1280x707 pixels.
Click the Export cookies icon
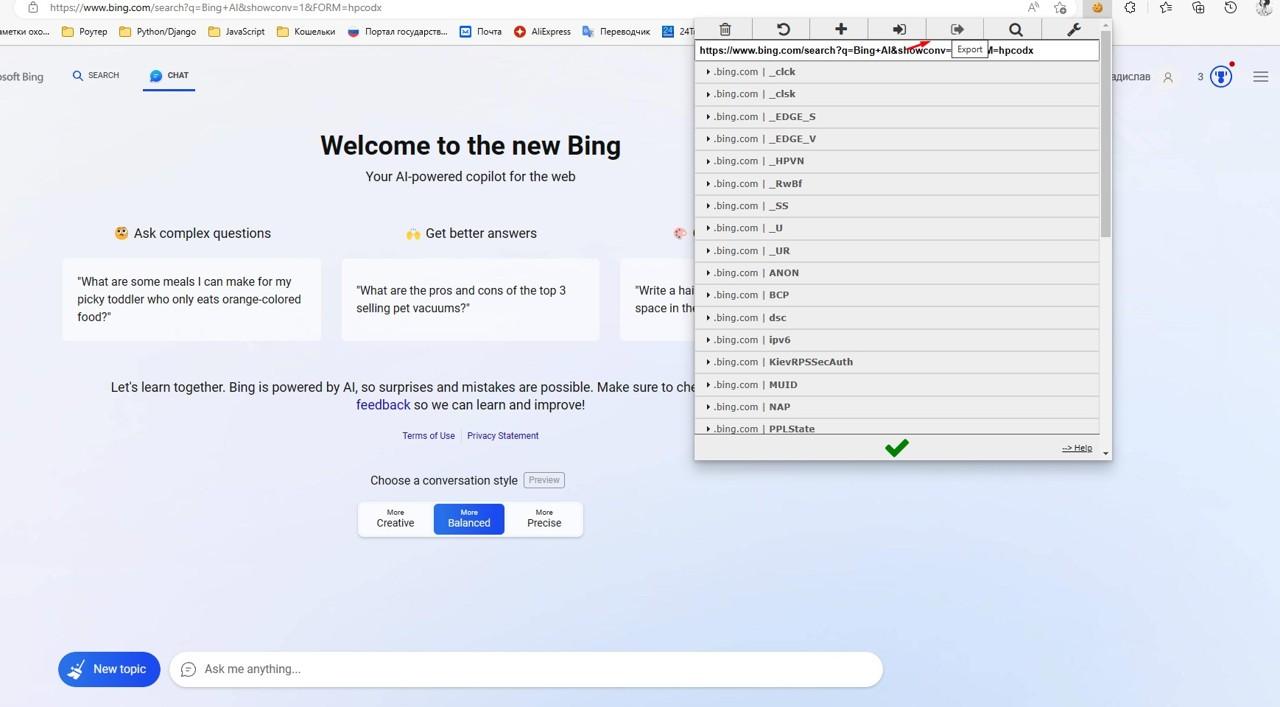[957, 29]
